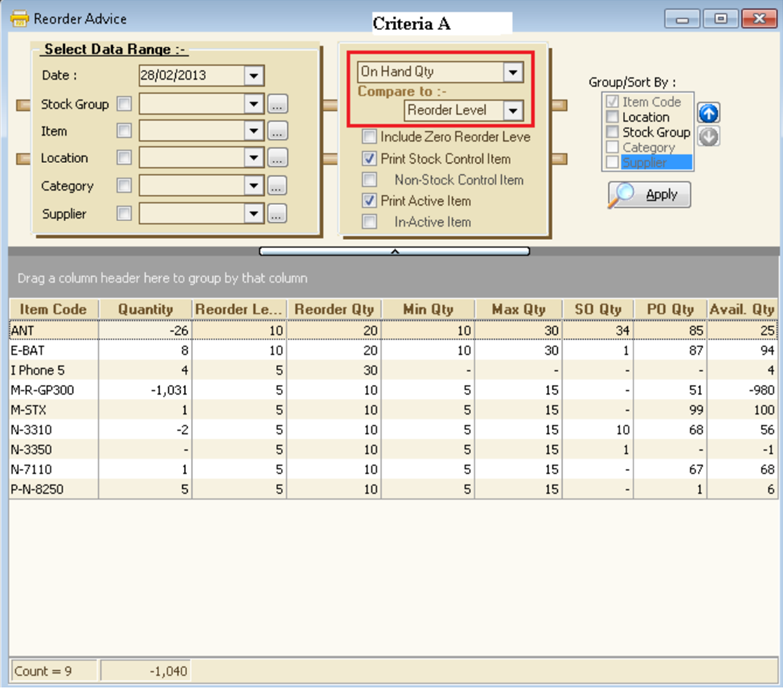
Task: Select the Supplier entry in Group/Sort list
Action: (x=644, y=162)
